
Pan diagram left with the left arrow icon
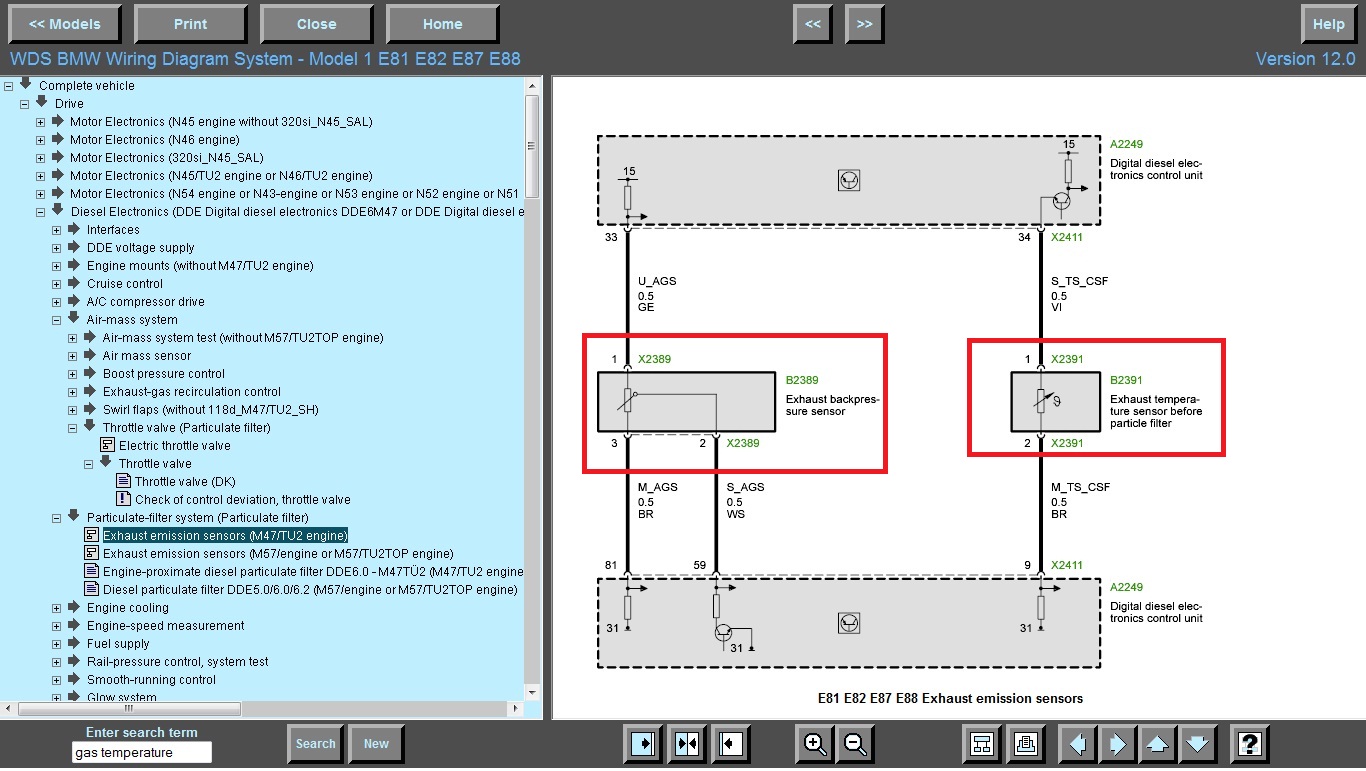[x=1077, y=744]
